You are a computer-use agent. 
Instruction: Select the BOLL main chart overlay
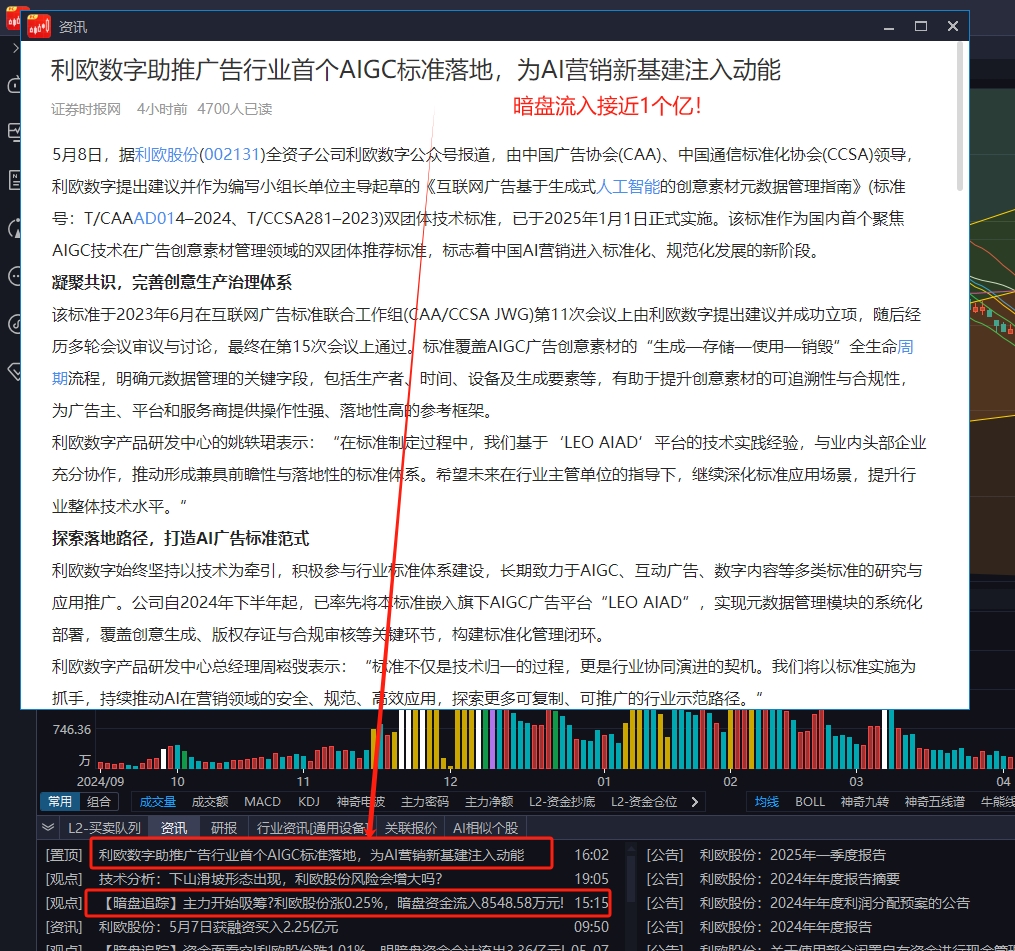click(x=810, y=801)
